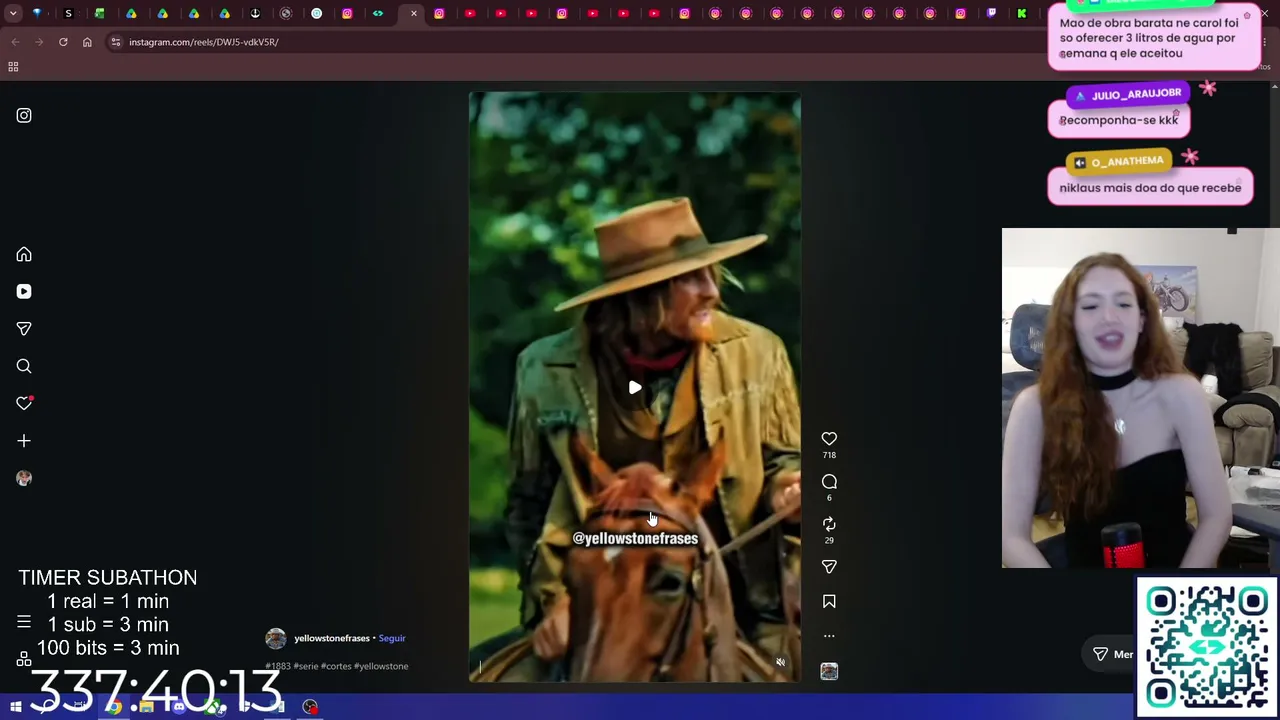
Task: Open notifications heart icon in sidebar
Action: pos(24,403)
